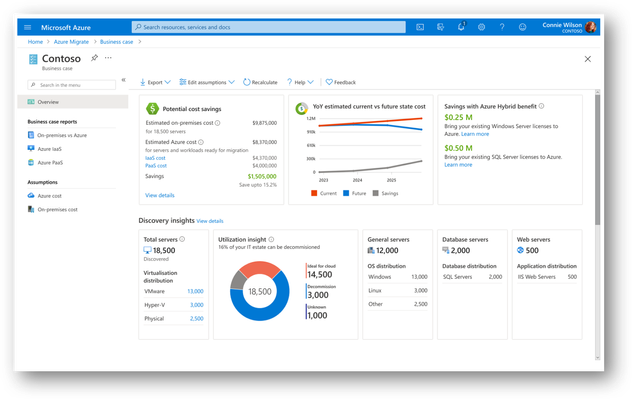The width and height of the screenshot is (633, 400).
Task: Click the Future legend swatch
Action: point(346,193)
